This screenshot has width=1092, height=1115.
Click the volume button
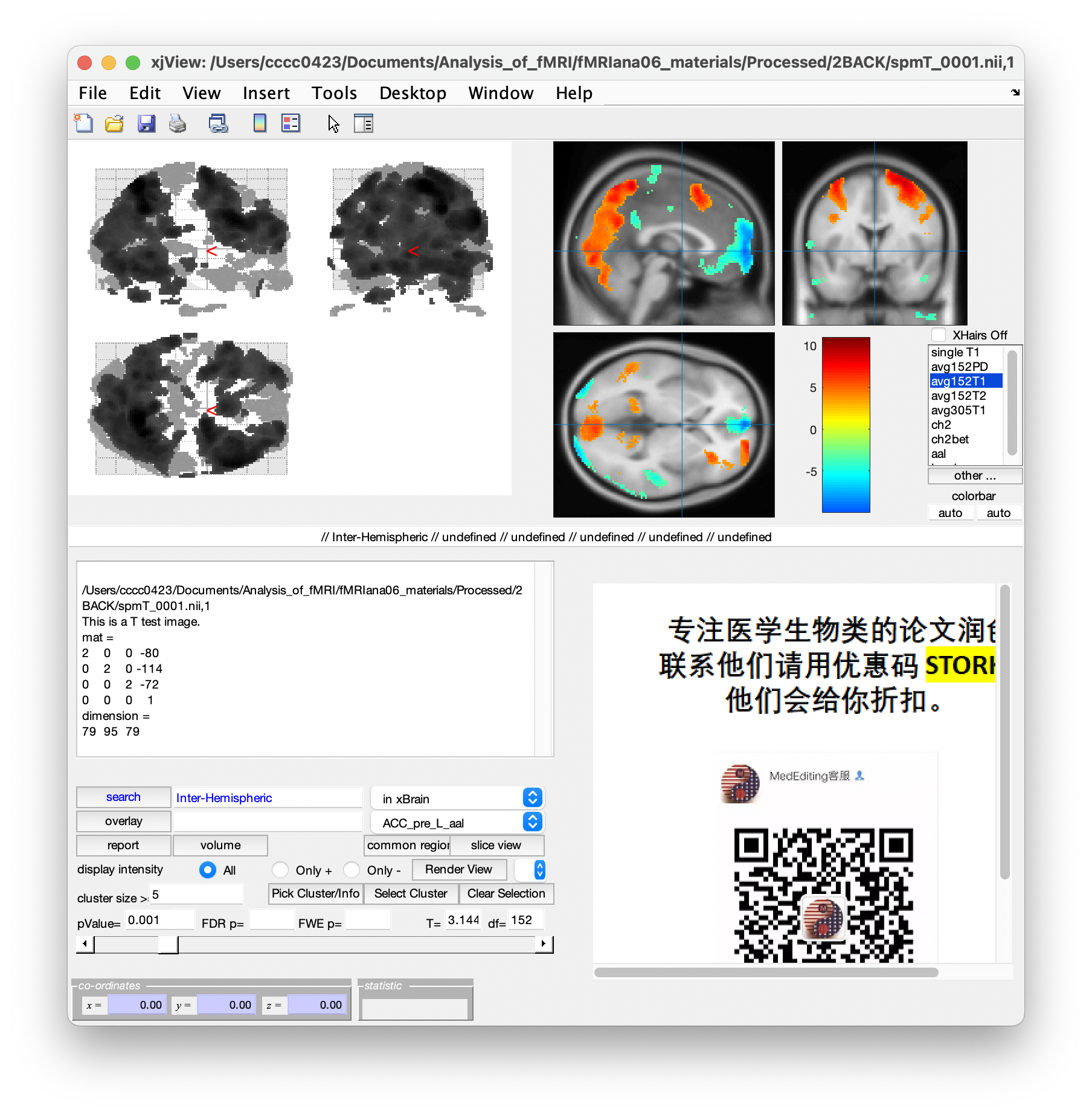220,846
